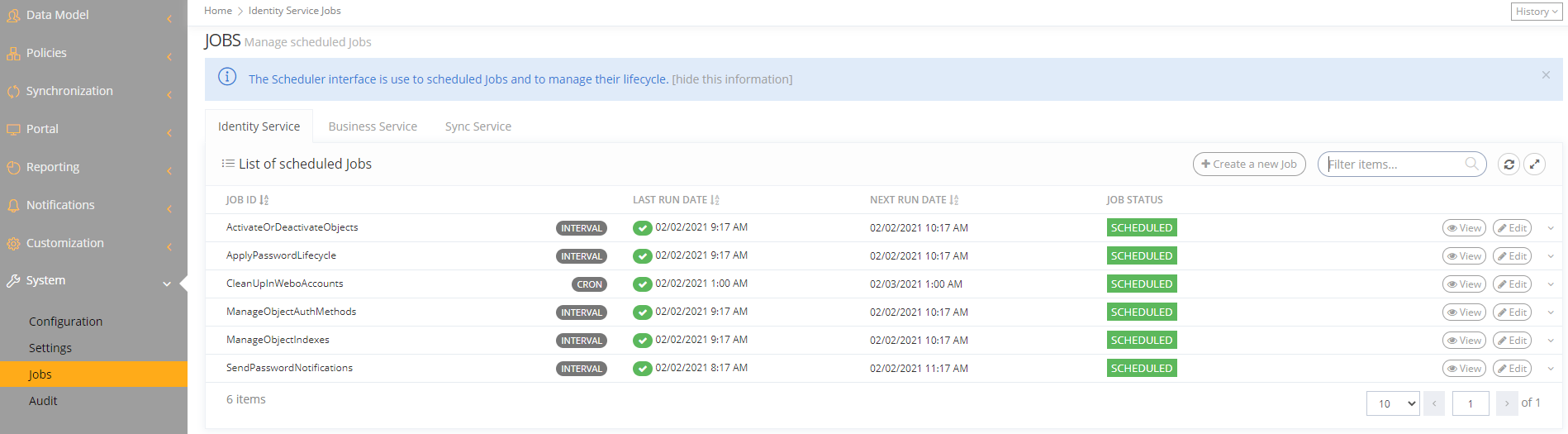View the ActivateOrDeactivateObjects job

1463,228
